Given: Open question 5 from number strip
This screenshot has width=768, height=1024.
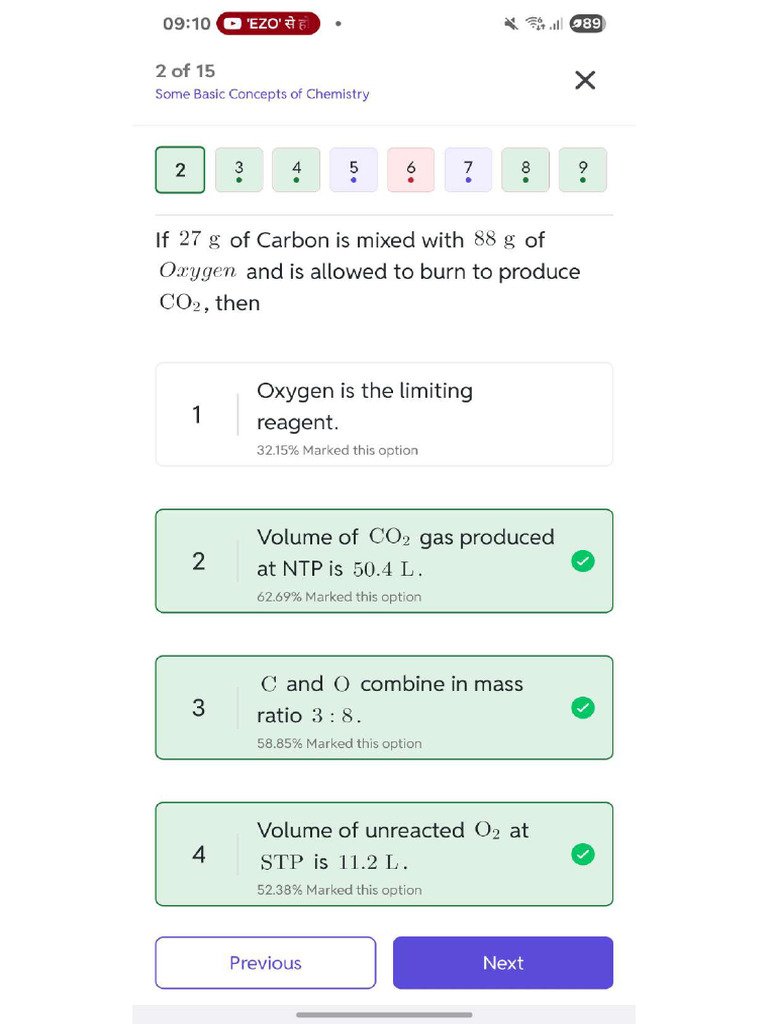Looking at the screenshot, I should point(354,170).
